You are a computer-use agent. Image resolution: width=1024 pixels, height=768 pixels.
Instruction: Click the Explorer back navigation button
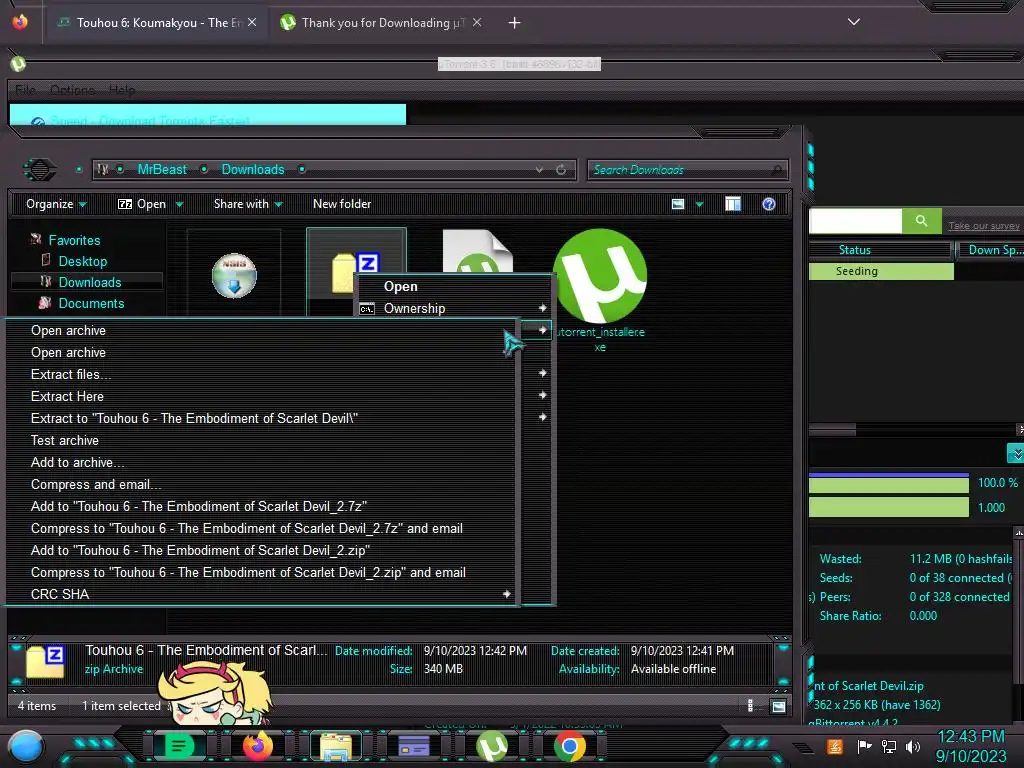[x=39, y=170]
